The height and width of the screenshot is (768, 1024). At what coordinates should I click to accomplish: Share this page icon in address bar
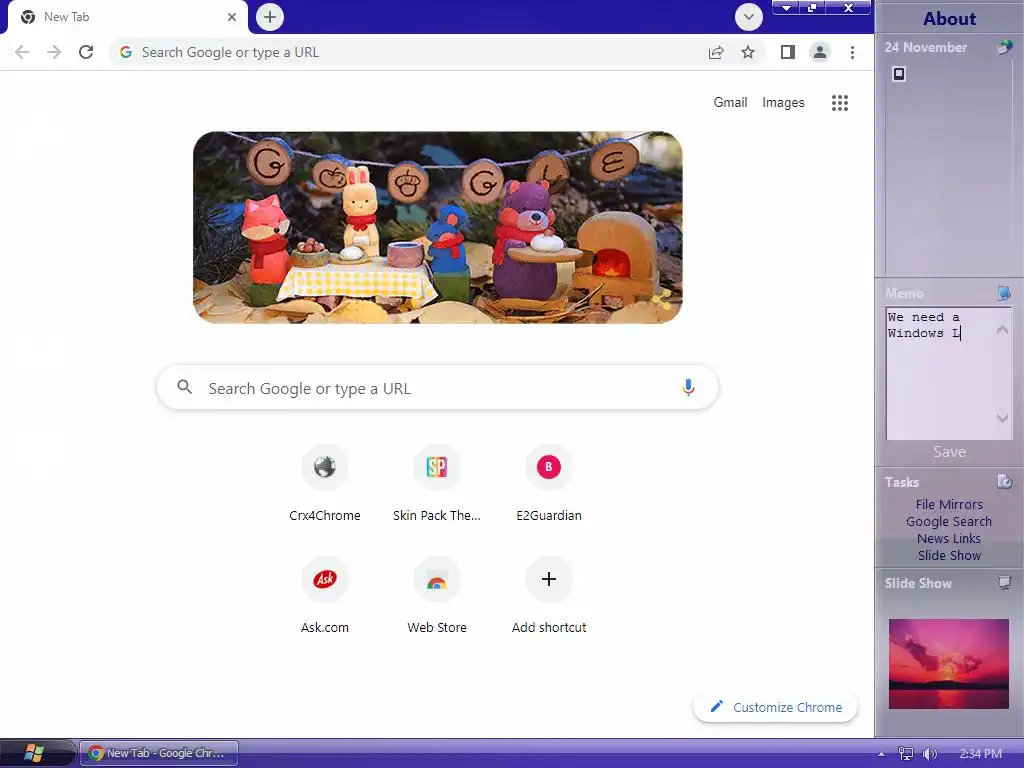pos(716,52)
